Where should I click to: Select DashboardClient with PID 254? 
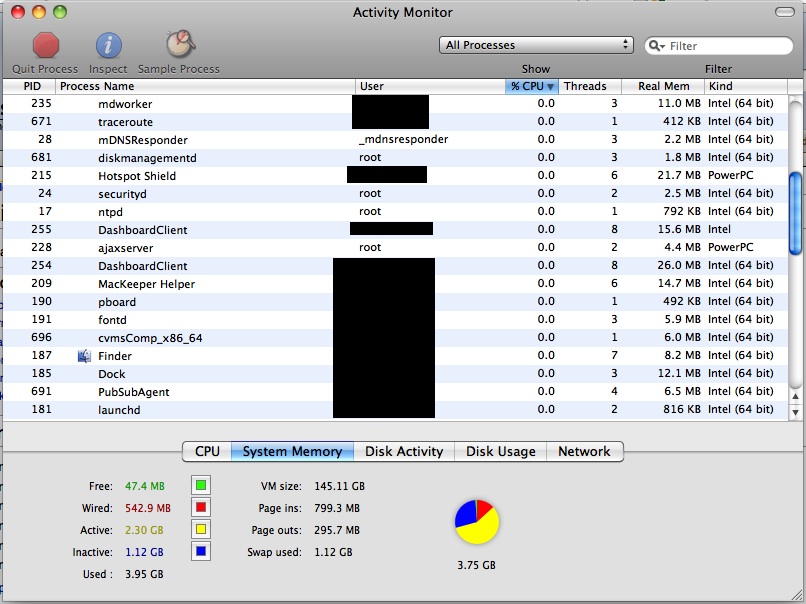point(395,266)
